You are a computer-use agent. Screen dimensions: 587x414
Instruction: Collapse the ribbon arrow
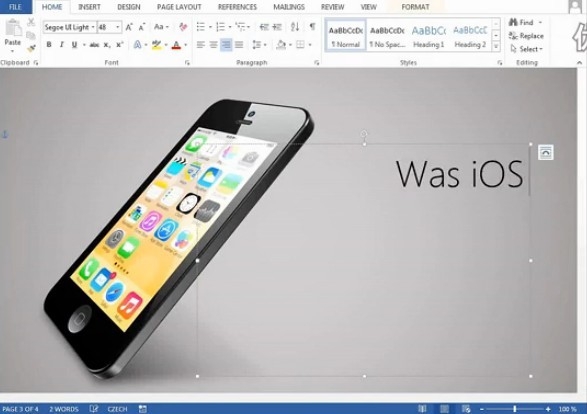pyautogui.click(x=580, y=63)
